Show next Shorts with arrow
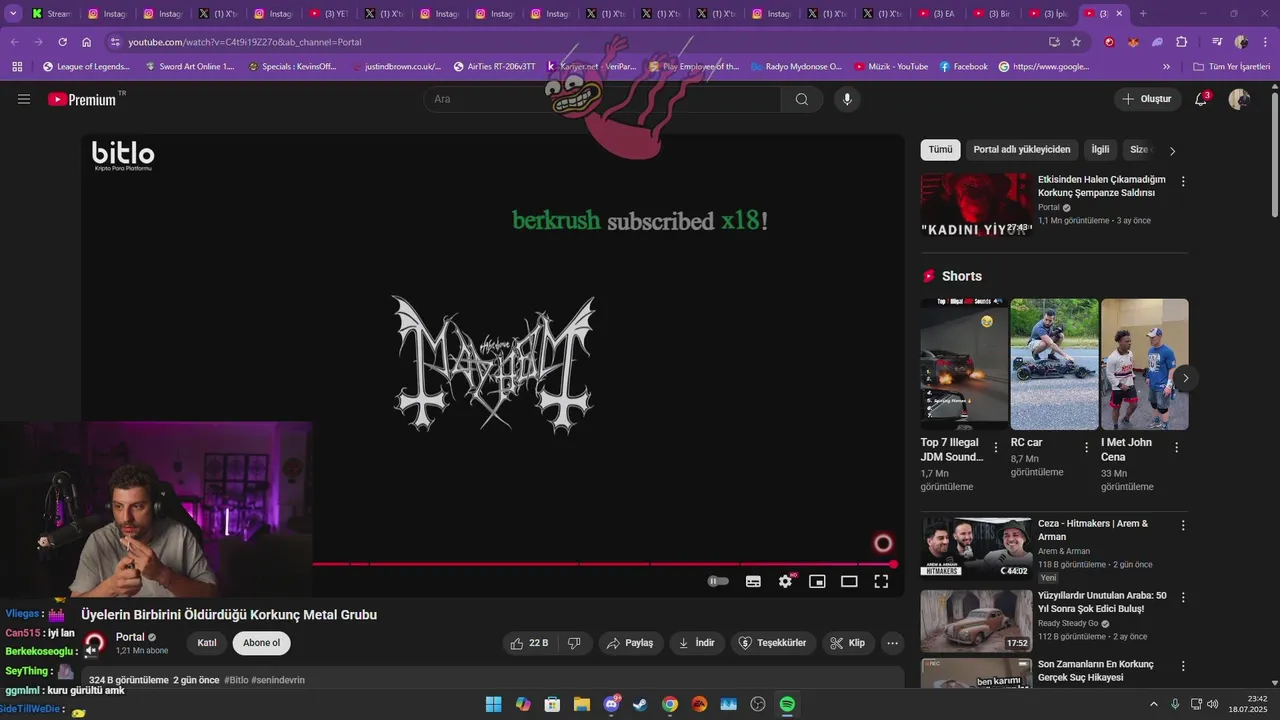 tap(1185, 378)
